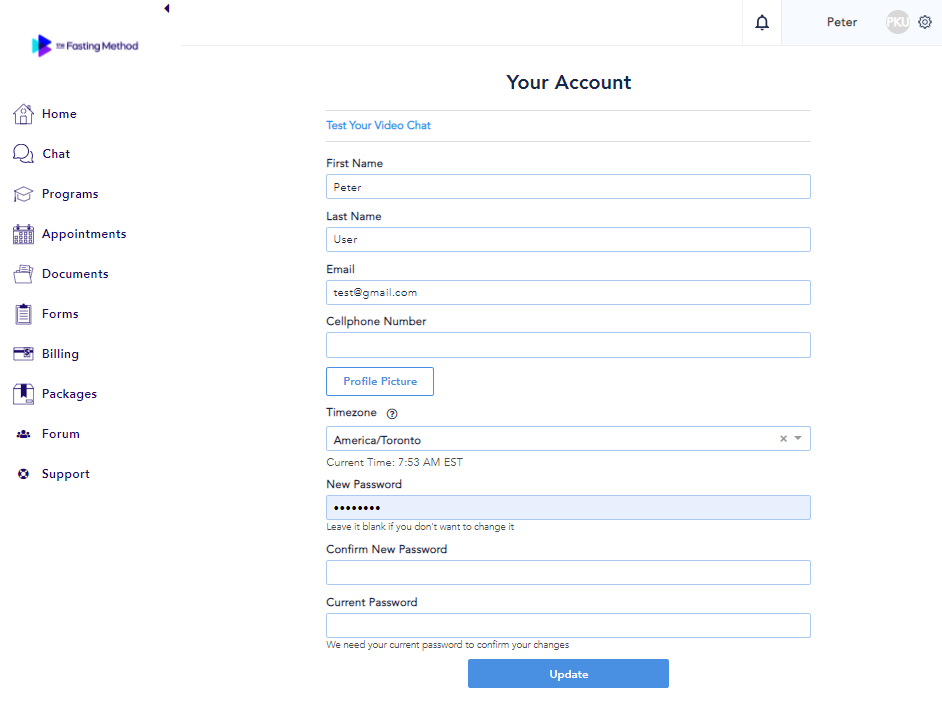Image resolution: width=942 pixels, height=722 pixels.
Task: Click the Documents folder icon
Action: [x=23, y=274]
